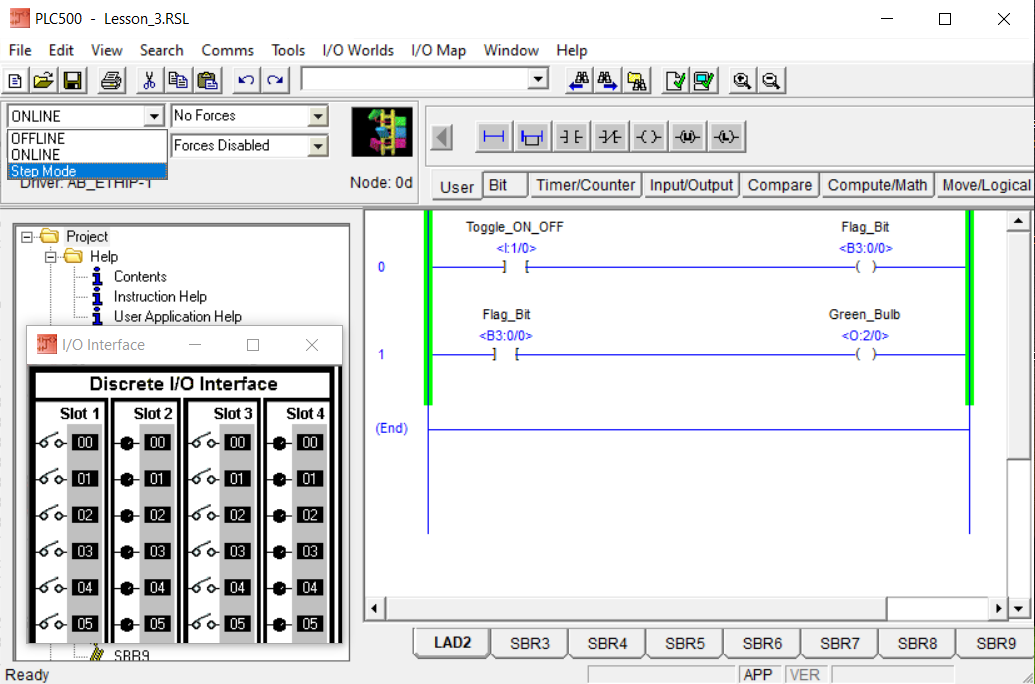This screenshot has height=684, width=1035.
Task: Click the Cut scissors icon
Action: (x=149, y=81)
